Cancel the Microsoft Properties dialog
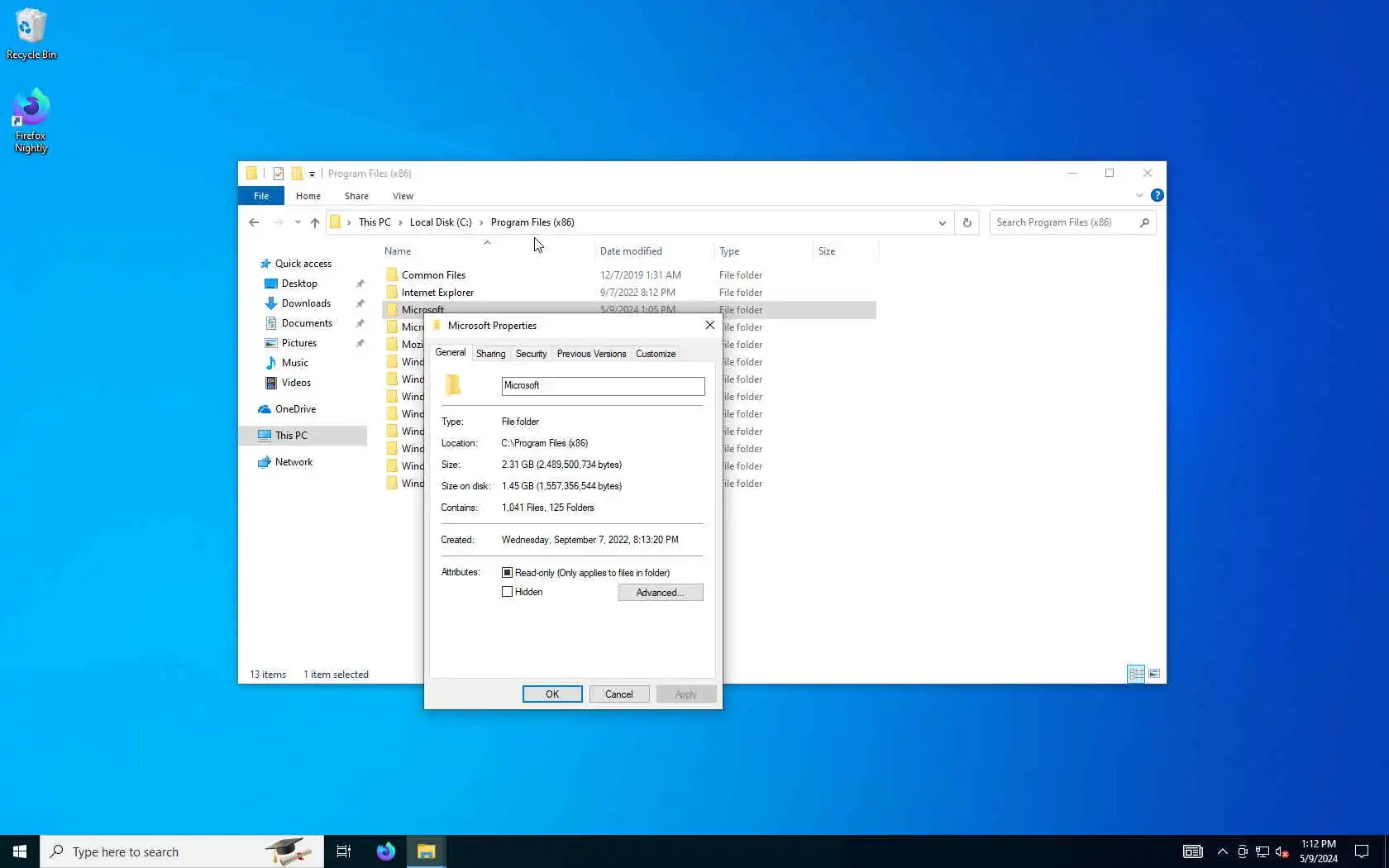 (x=619, y=694)
